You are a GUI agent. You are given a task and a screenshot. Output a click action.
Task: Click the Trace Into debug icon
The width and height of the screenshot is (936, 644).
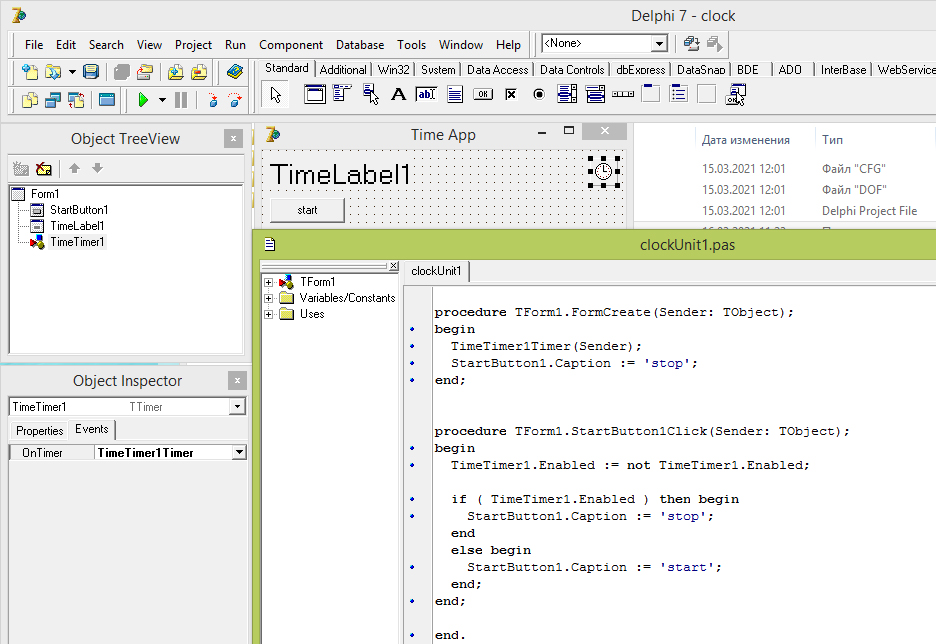coord(213,100)
